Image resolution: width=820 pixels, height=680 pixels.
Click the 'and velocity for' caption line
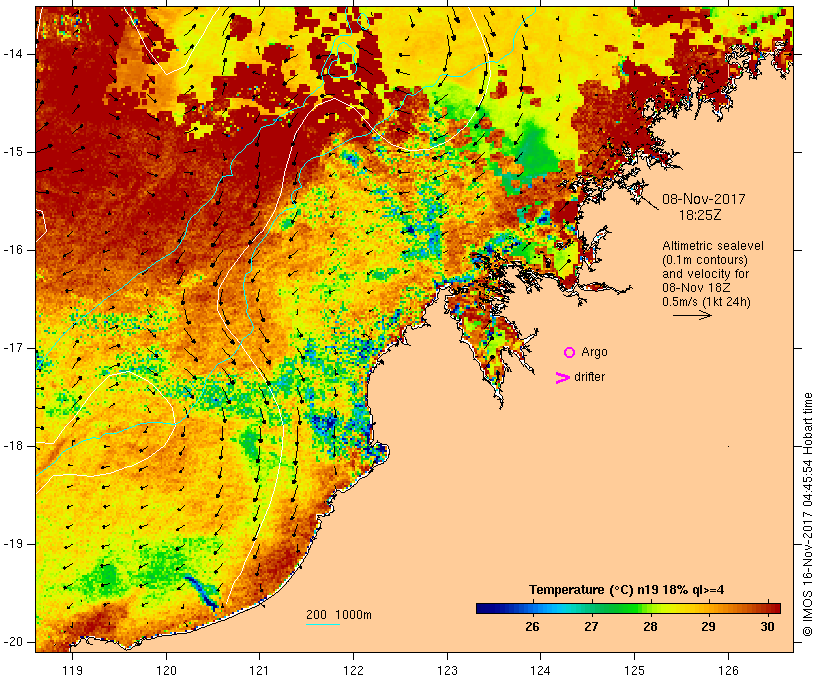705,274
